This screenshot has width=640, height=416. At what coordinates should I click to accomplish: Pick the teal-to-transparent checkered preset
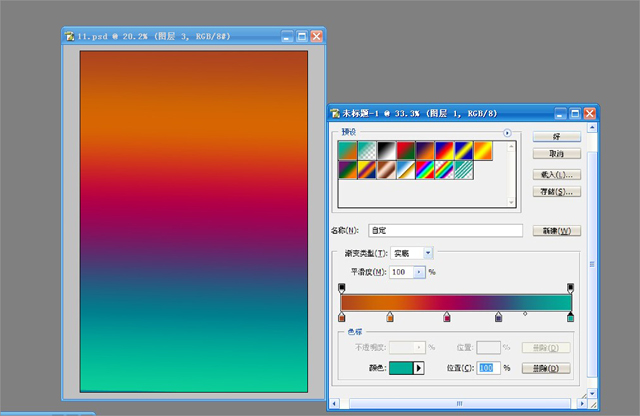[367, 150]
